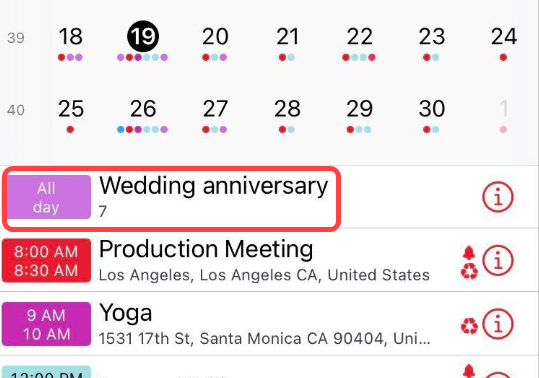This screenshot has width=539, height=378.
Task: Click the Production Meeting alarm bell icon
Action: coord(469,252)
